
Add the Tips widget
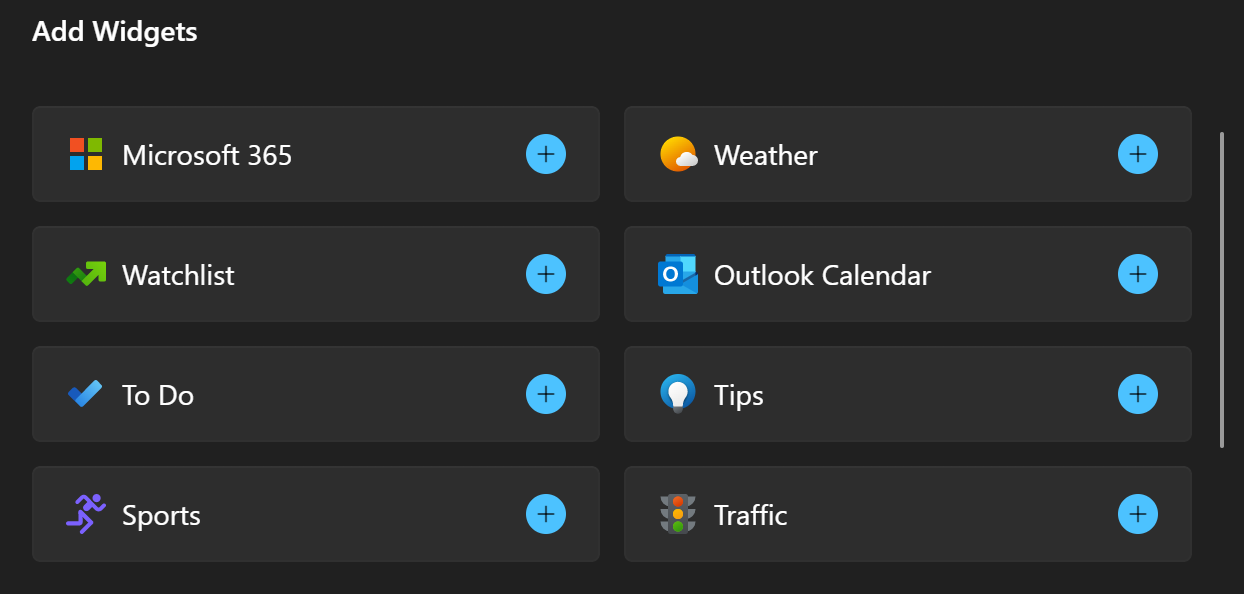point(1137,394)
